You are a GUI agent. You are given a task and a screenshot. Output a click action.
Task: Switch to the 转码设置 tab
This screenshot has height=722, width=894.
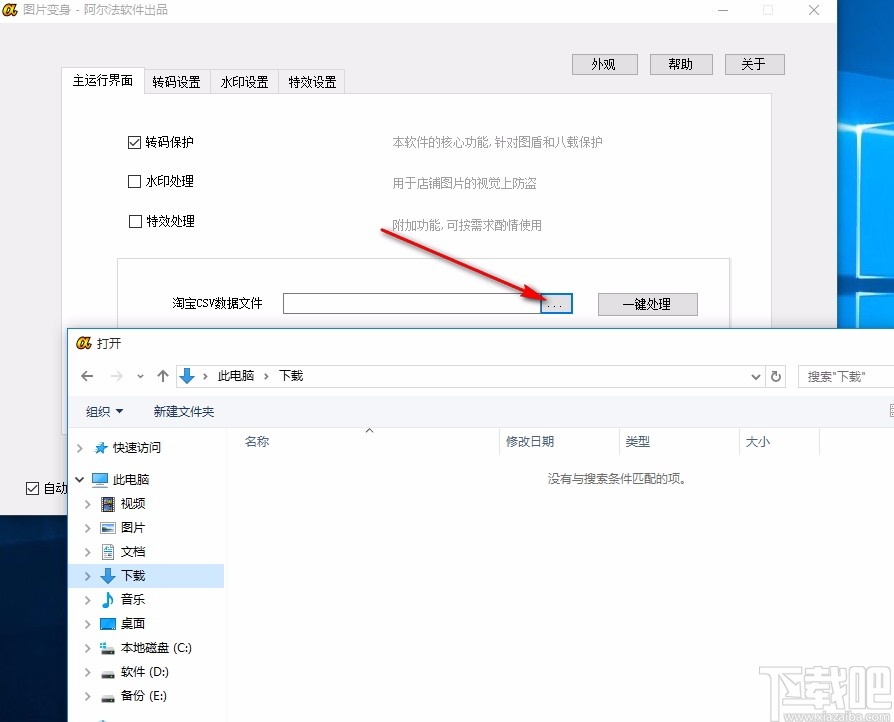[x=176, y=82]
